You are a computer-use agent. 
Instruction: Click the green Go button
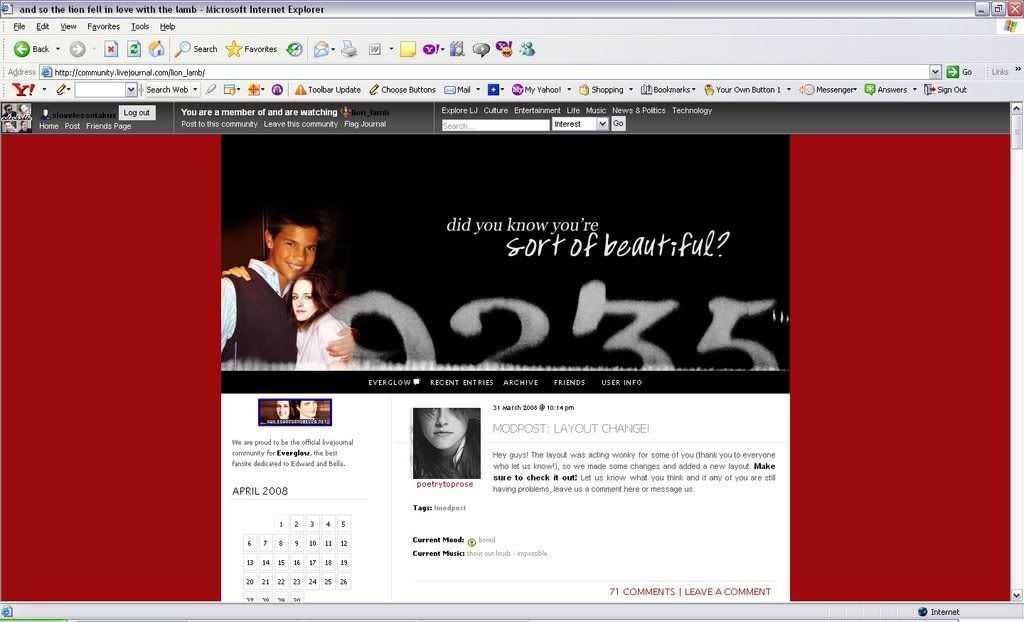(960, 72)
